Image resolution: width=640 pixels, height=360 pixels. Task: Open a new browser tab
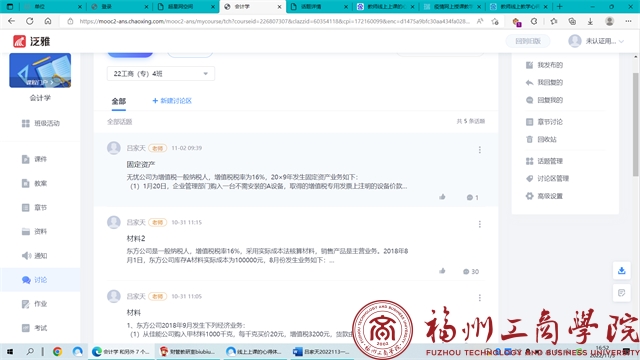click(560, 7)
